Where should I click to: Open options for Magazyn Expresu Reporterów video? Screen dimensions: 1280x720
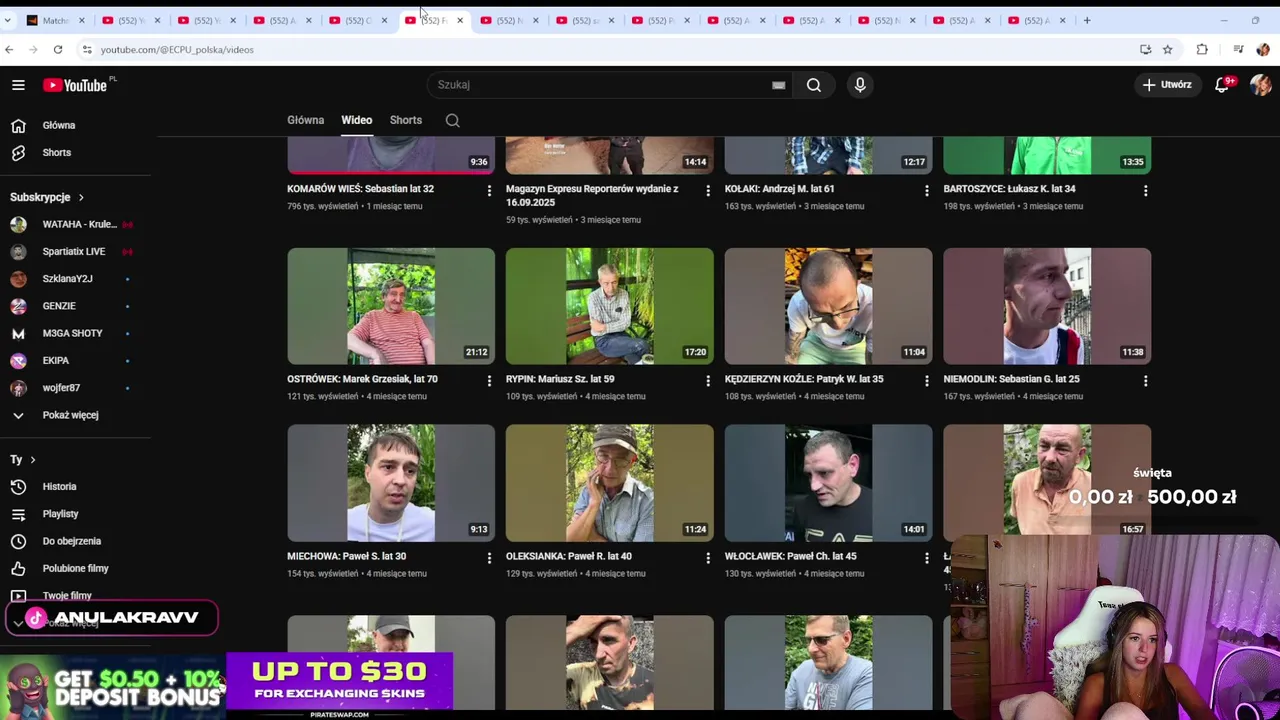pos(708,190)
